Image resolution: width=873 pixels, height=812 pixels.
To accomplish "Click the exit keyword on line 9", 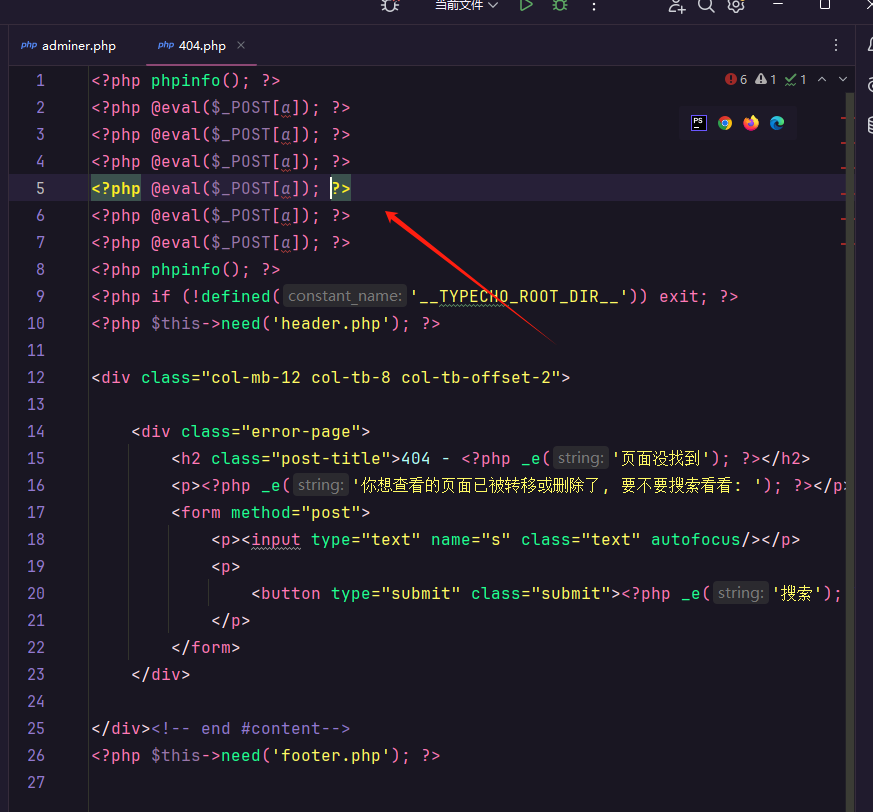I will coord(679,296).
